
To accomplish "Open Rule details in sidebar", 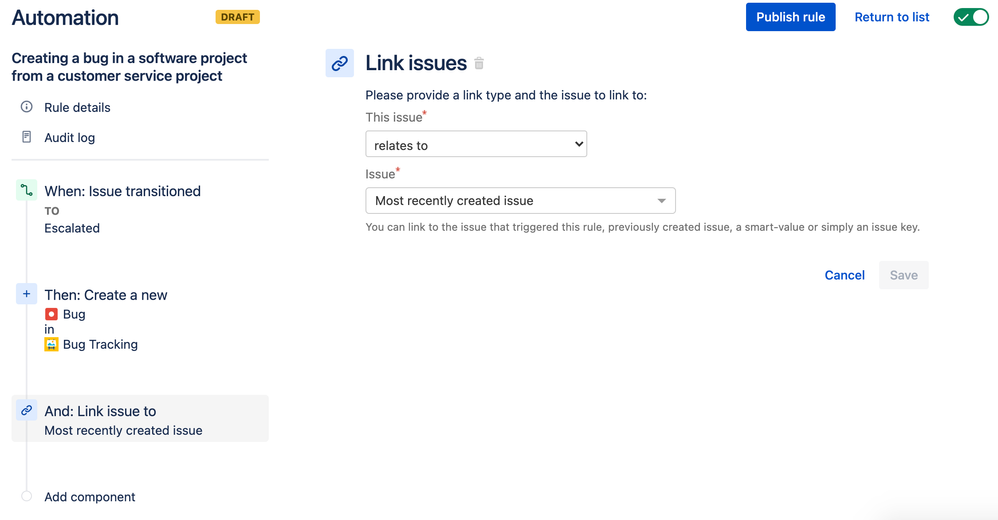I will (77, 108).
